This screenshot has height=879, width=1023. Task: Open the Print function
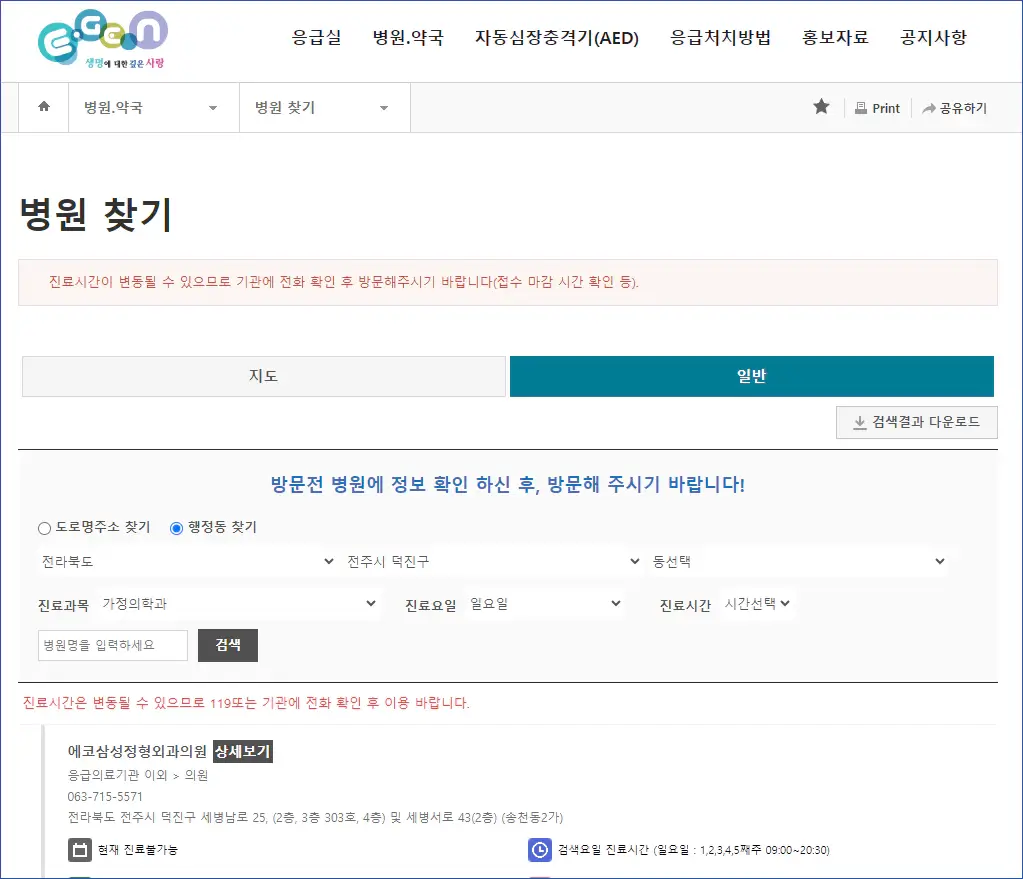coord(877,107)
